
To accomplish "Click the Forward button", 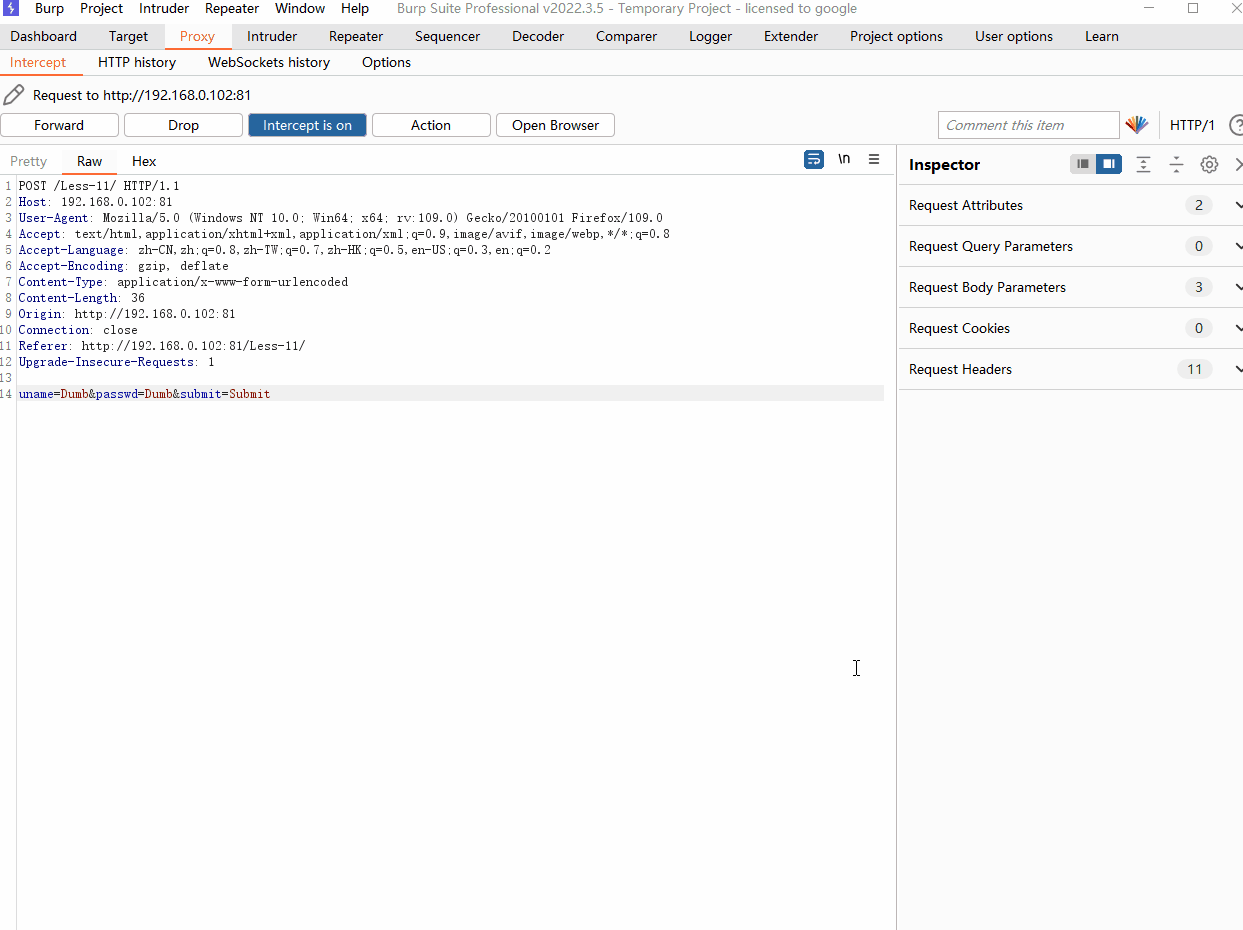I will (x=59, y=125).
